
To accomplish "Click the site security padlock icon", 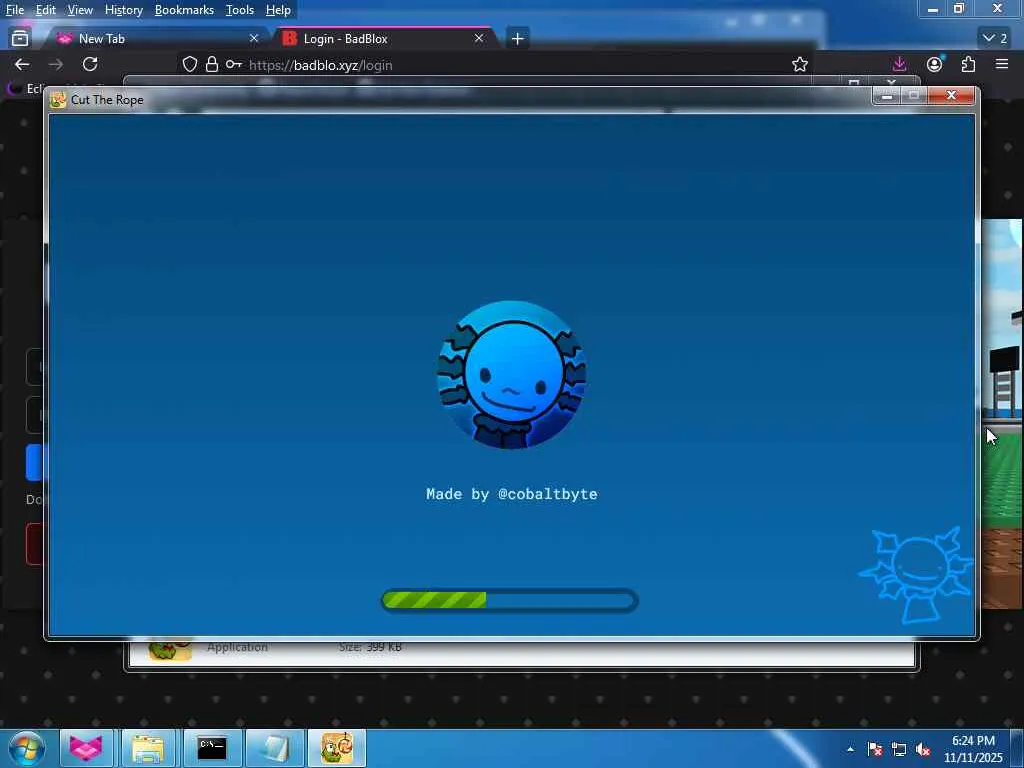I will click(212, 64).
